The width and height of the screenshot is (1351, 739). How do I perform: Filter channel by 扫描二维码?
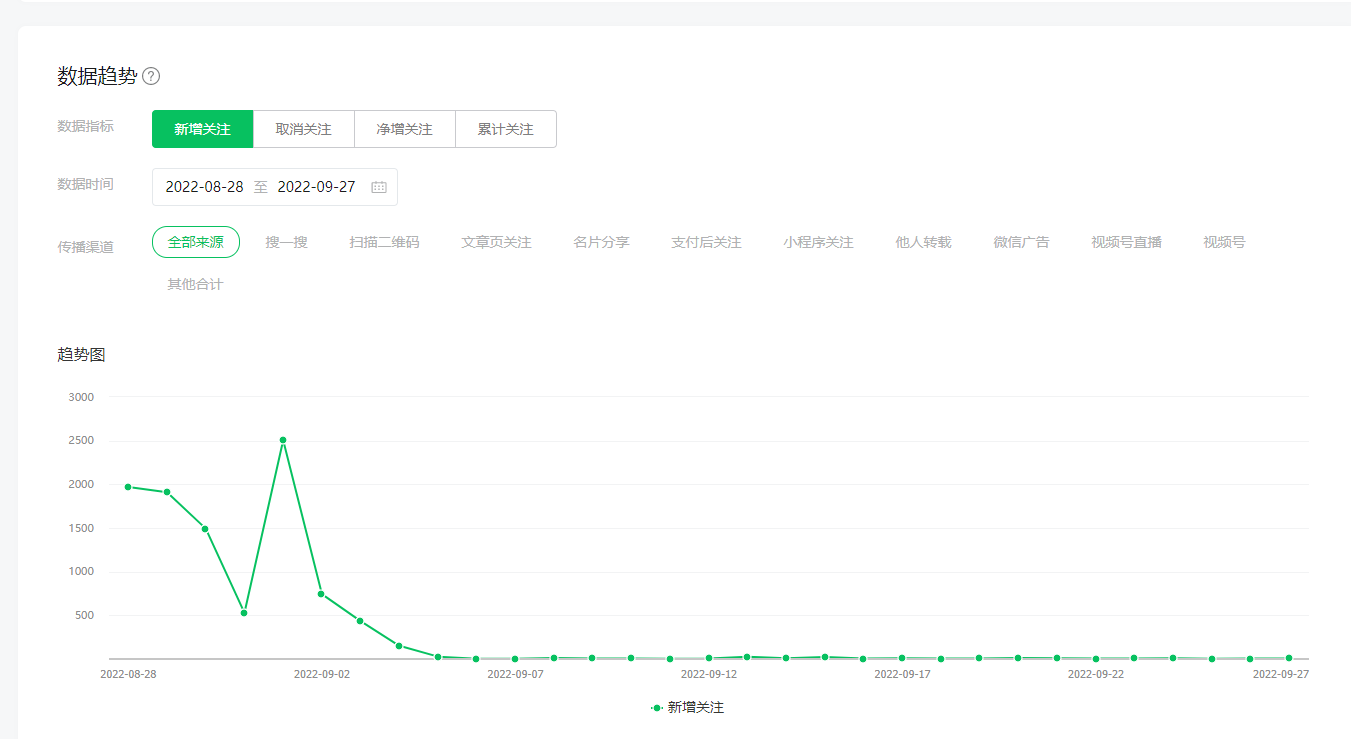pos(384,242)
